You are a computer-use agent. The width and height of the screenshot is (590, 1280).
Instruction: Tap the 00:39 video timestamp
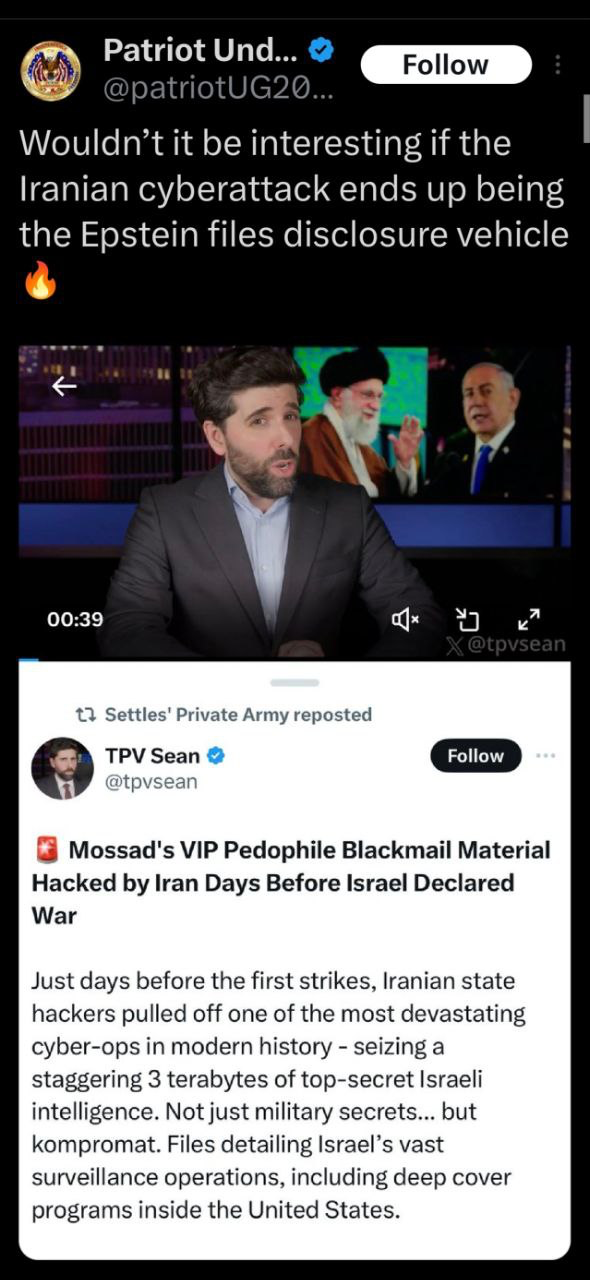coord(75,620)
